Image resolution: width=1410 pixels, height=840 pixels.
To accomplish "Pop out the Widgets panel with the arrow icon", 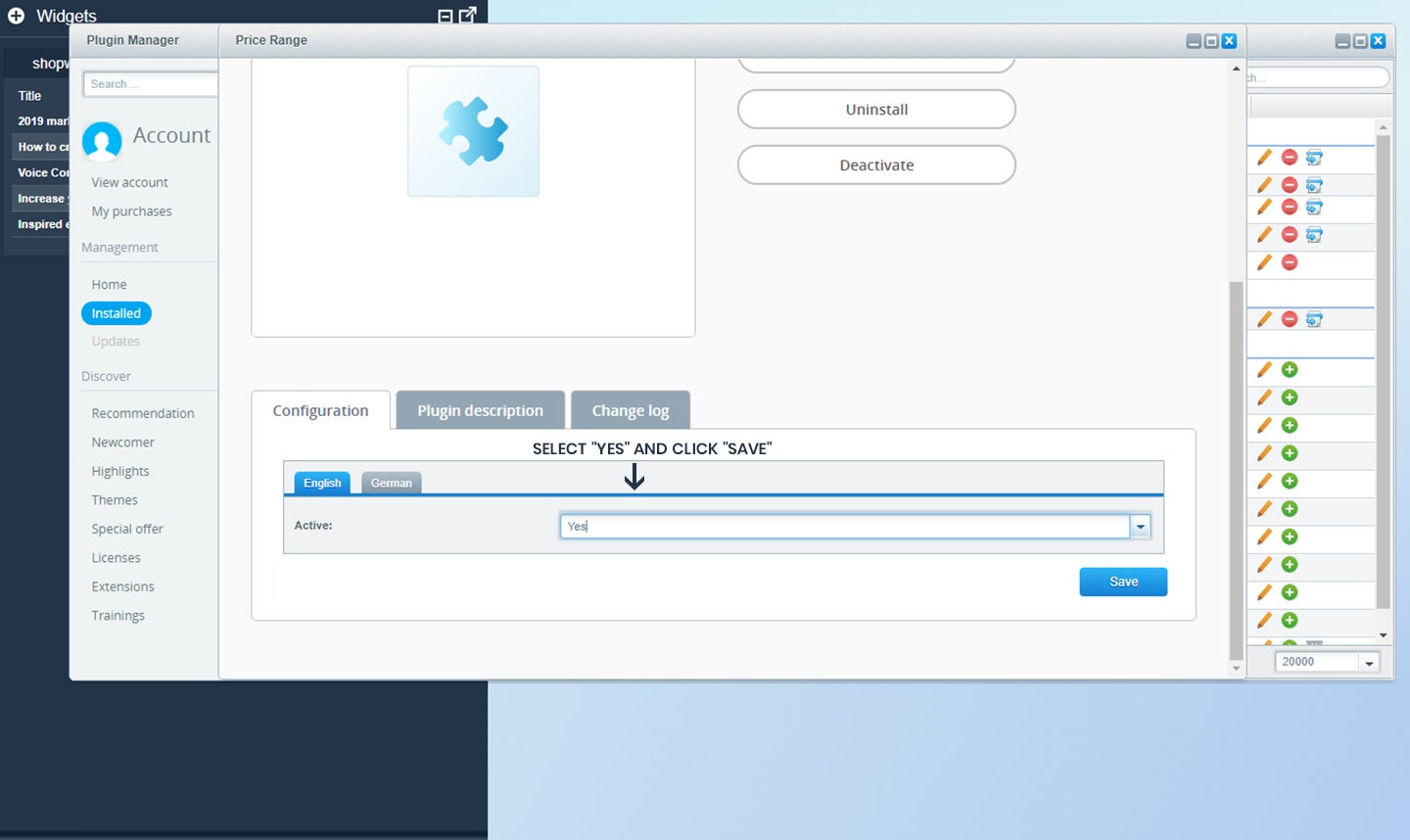I will (468, 15).
